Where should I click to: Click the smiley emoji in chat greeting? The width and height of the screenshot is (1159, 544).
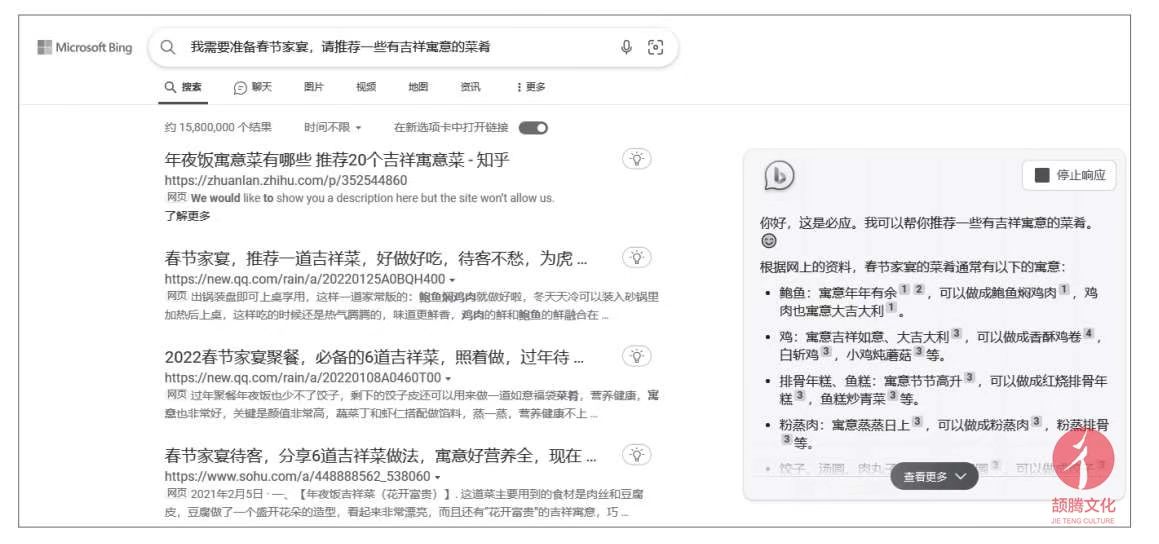point(769,241)
